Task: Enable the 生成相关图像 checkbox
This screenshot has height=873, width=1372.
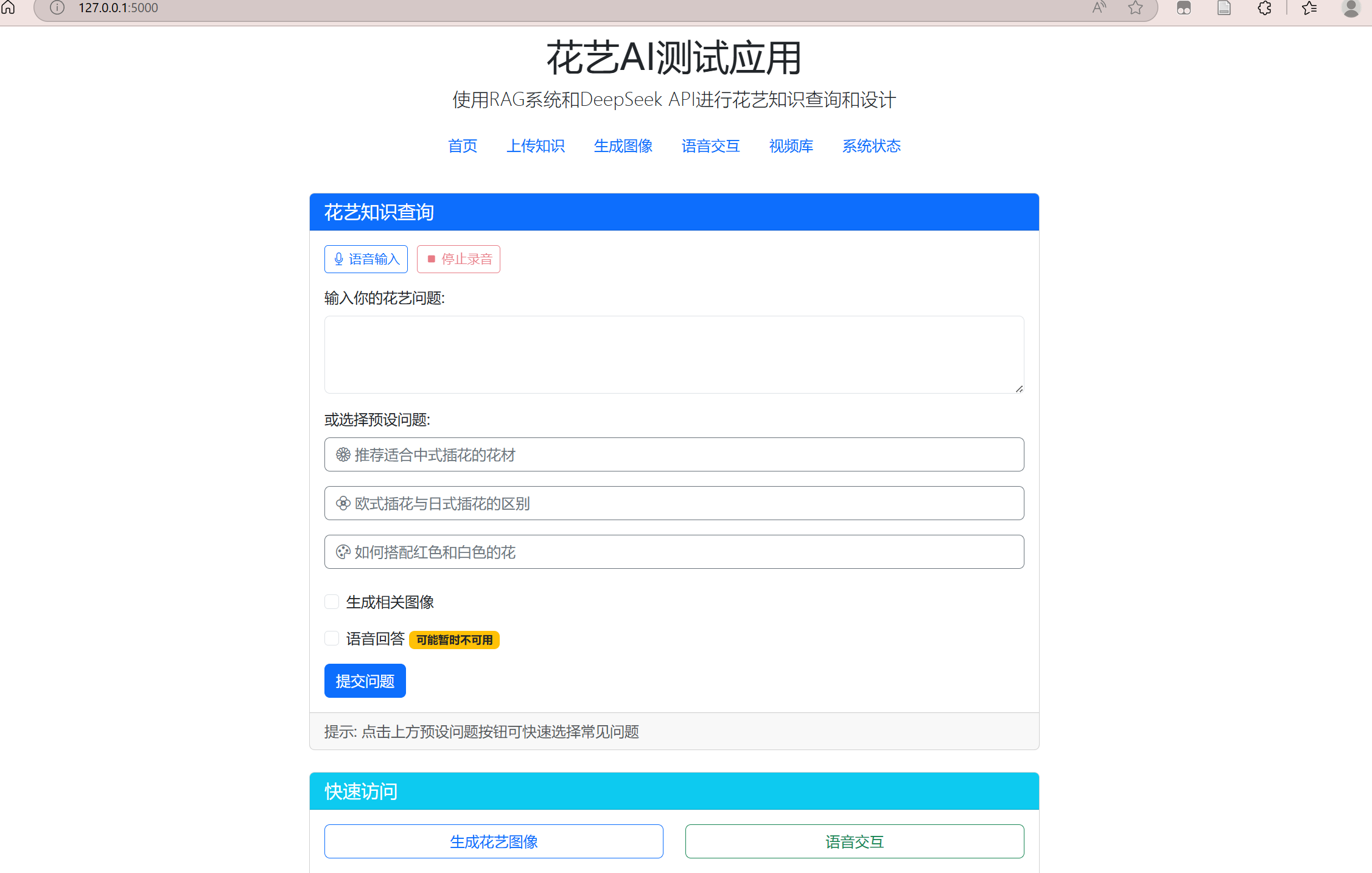Action: (x=332, y=602)
